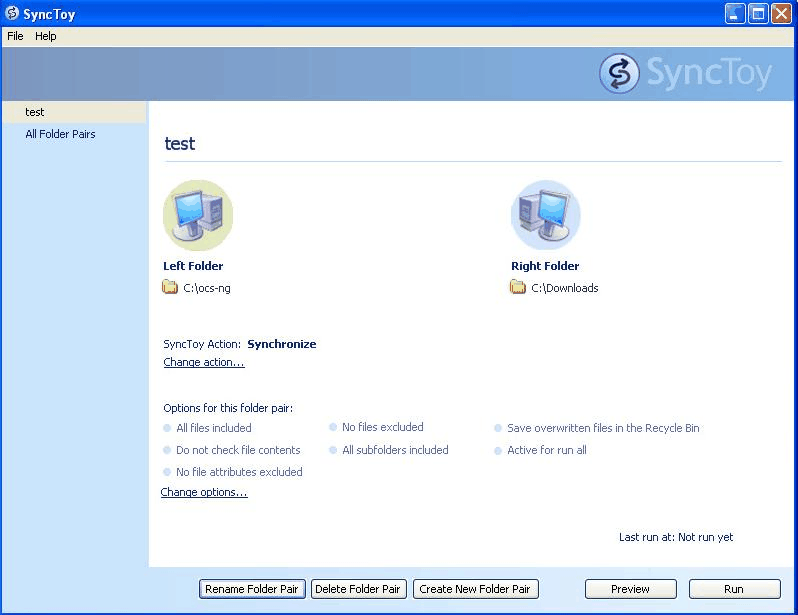The width and height of the screenshot is (798, 615).
Task: Click Rename Folder Pair button
Action: (252, 589)
